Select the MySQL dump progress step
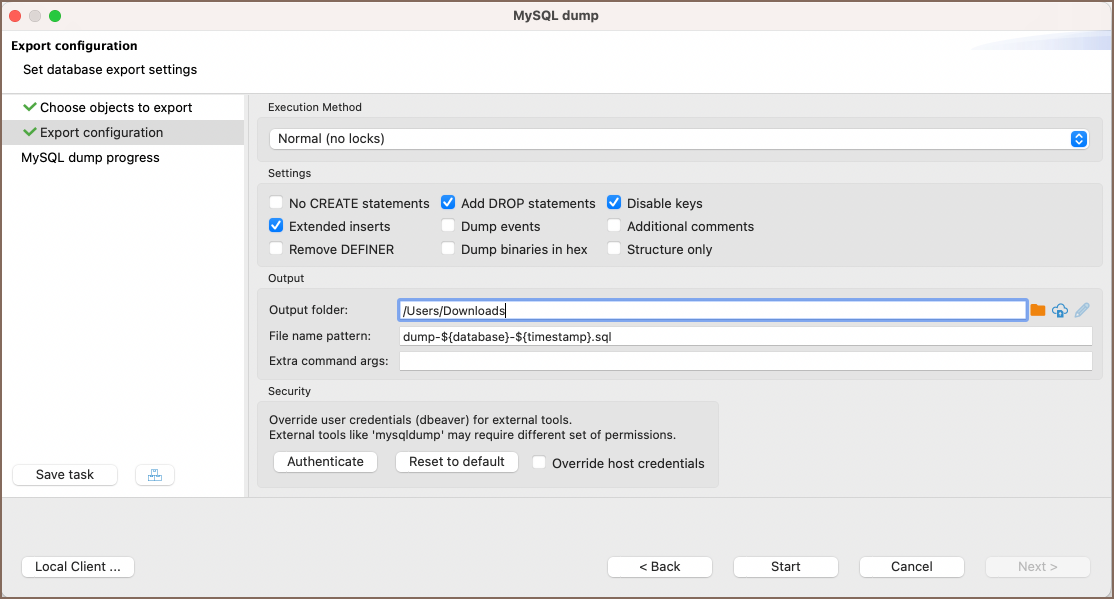The height and width of the screenshot is (599, 1114). 90,157
